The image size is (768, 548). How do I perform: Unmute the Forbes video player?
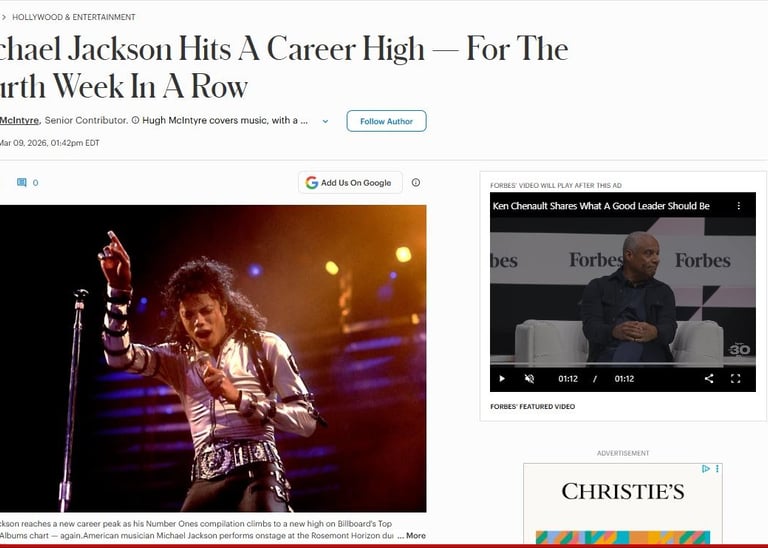529,379
